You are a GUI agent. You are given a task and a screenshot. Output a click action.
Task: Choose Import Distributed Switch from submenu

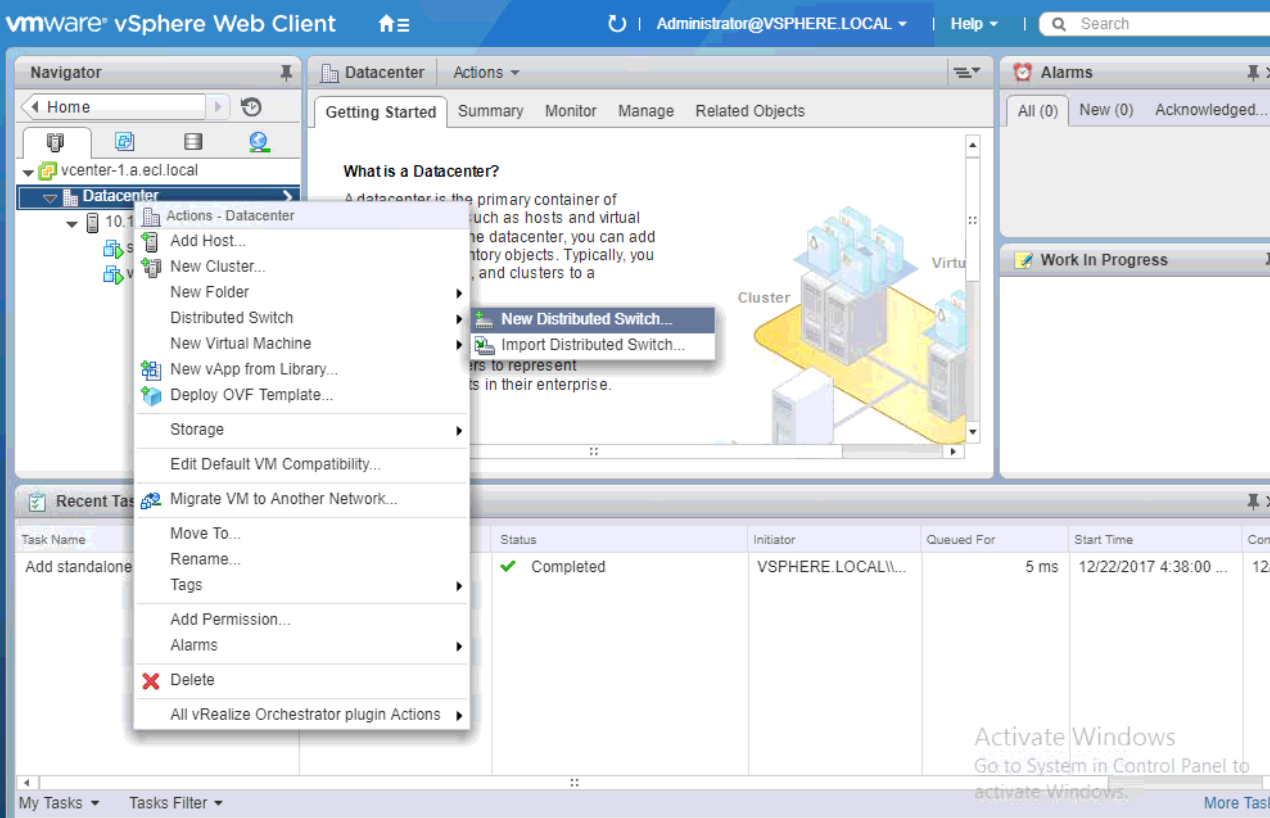tap(592, 345)
